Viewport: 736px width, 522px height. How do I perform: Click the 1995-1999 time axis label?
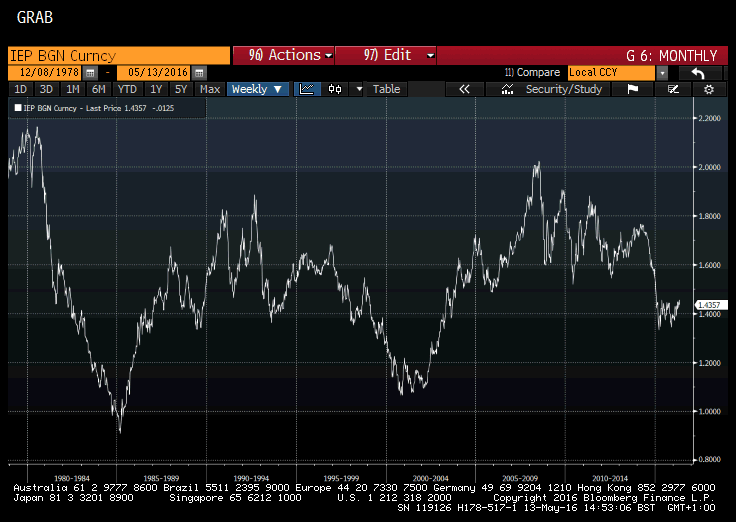pyautogui.click(x=341, y=478)
